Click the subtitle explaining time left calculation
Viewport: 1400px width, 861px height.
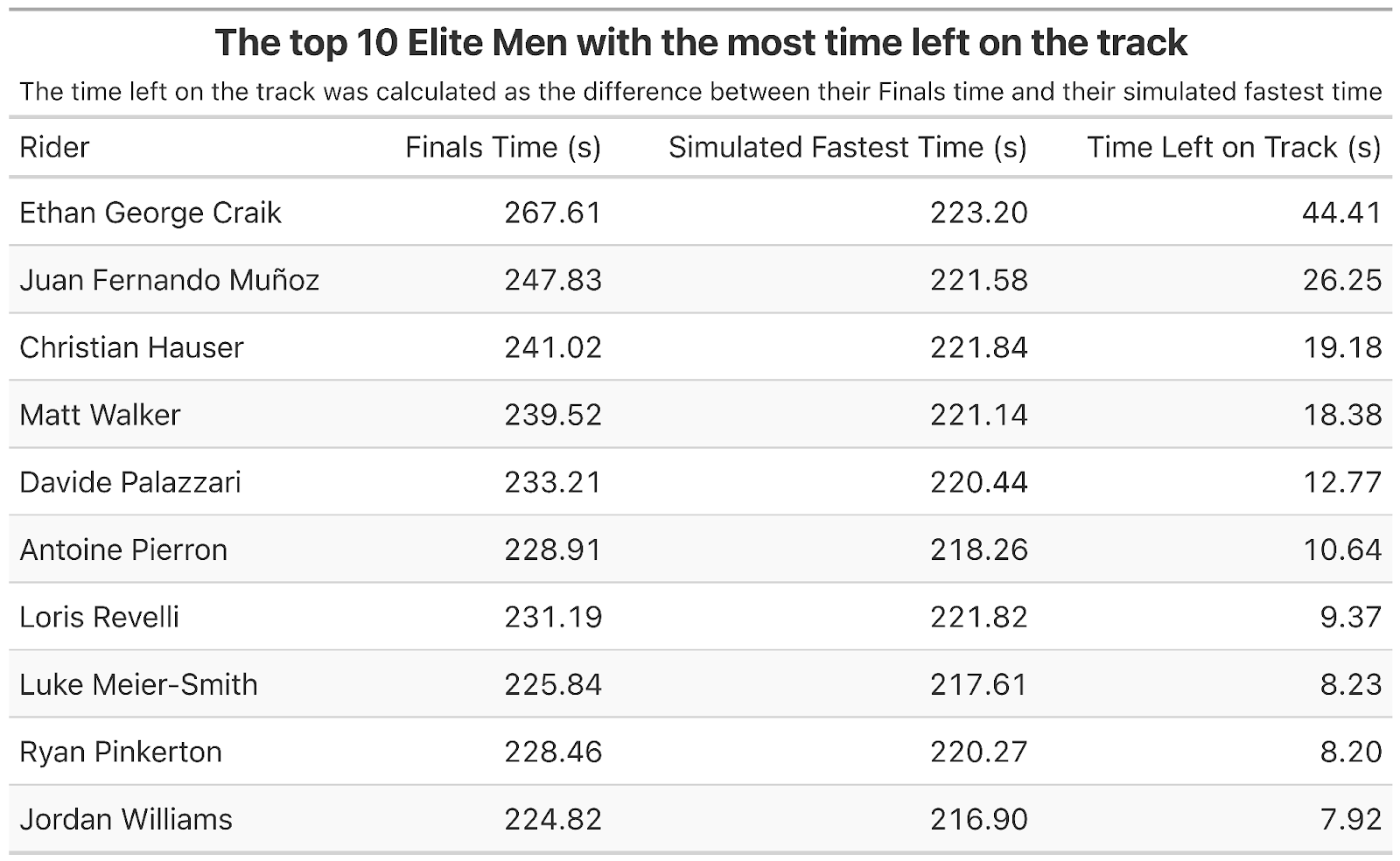(x=701, y=92)
